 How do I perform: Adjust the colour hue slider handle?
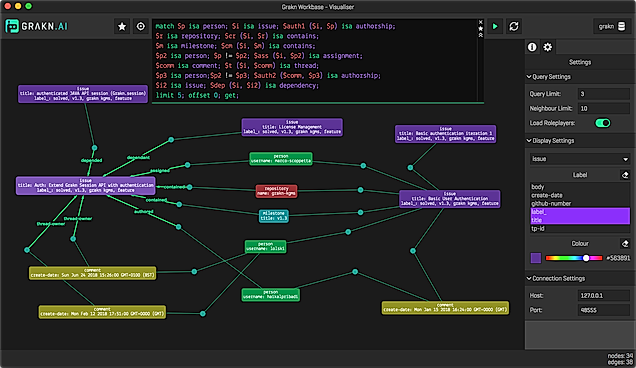point(586,258)
